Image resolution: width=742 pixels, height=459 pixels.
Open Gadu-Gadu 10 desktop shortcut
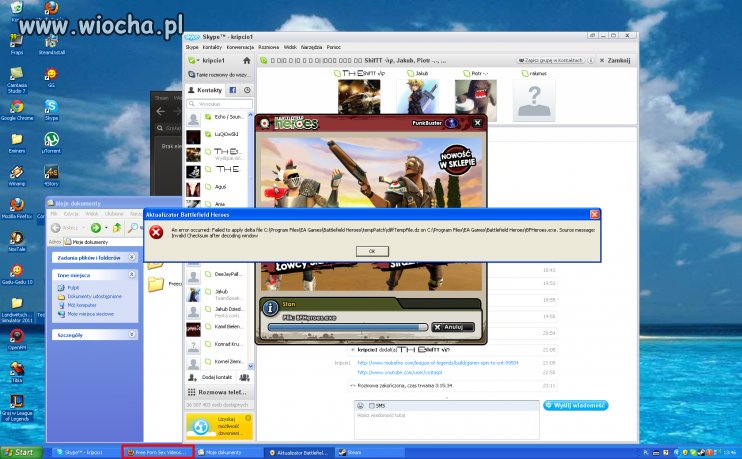coord(17,274)
